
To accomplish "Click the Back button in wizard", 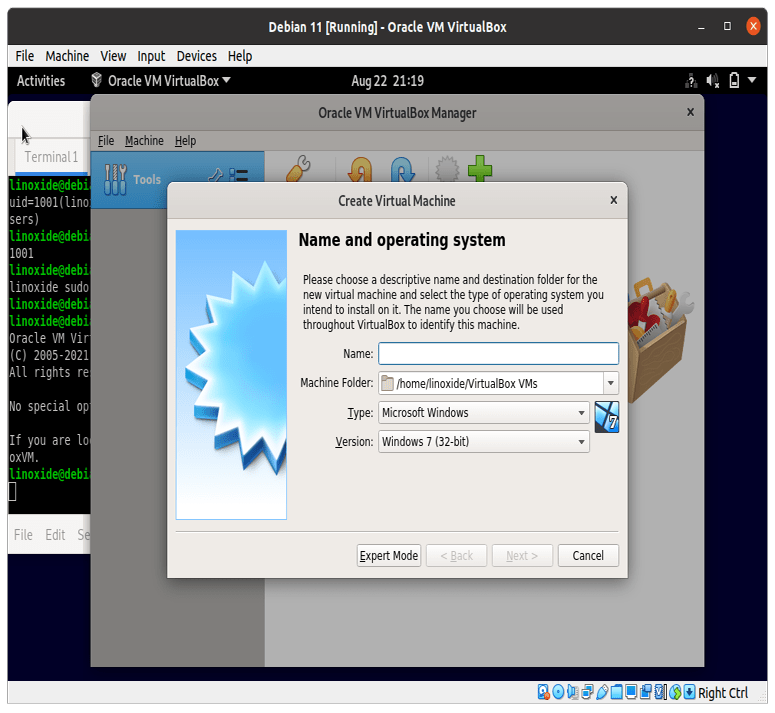I will pyautogui.click(x=456, y=555).
